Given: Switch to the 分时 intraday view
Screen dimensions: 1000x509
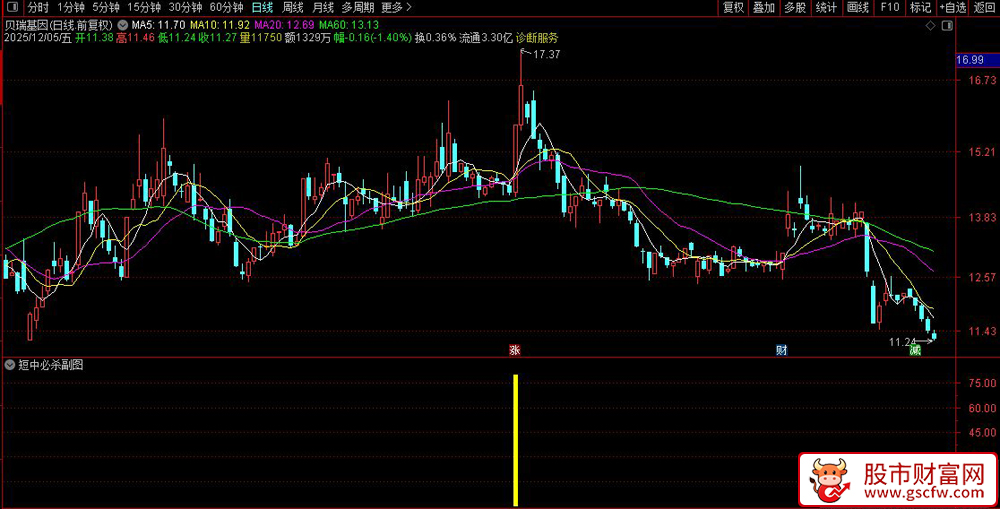Looking at the screenshot, I should [x=38, y=8].
